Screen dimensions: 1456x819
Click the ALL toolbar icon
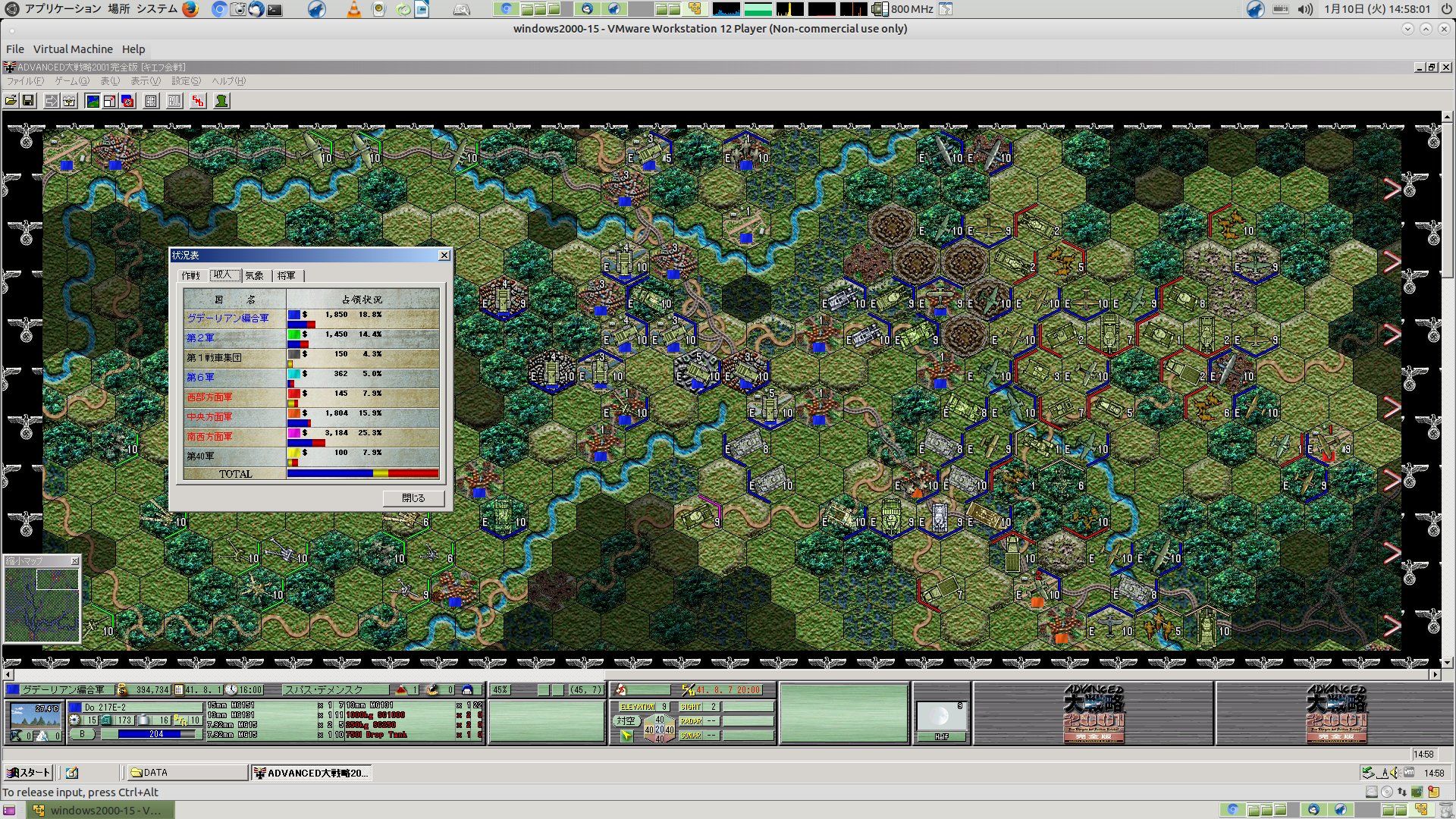pyautogui.click(x=174, y=101)
